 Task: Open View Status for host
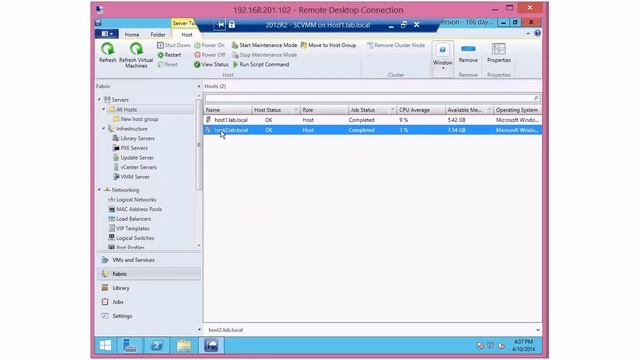coord(211,64)
